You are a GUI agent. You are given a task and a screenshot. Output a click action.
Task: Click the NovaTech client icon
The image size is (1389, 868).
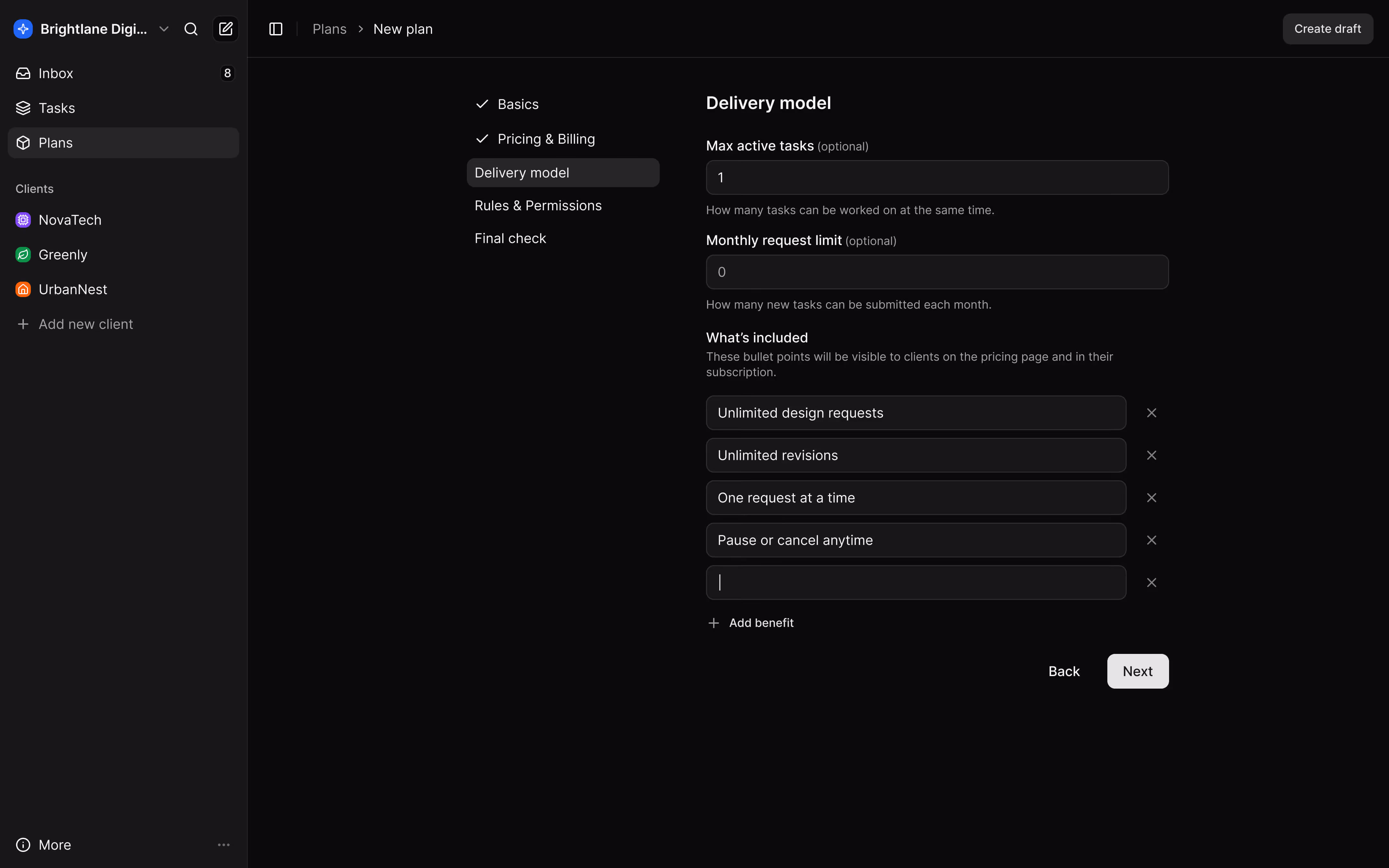(x=23, y=219)
